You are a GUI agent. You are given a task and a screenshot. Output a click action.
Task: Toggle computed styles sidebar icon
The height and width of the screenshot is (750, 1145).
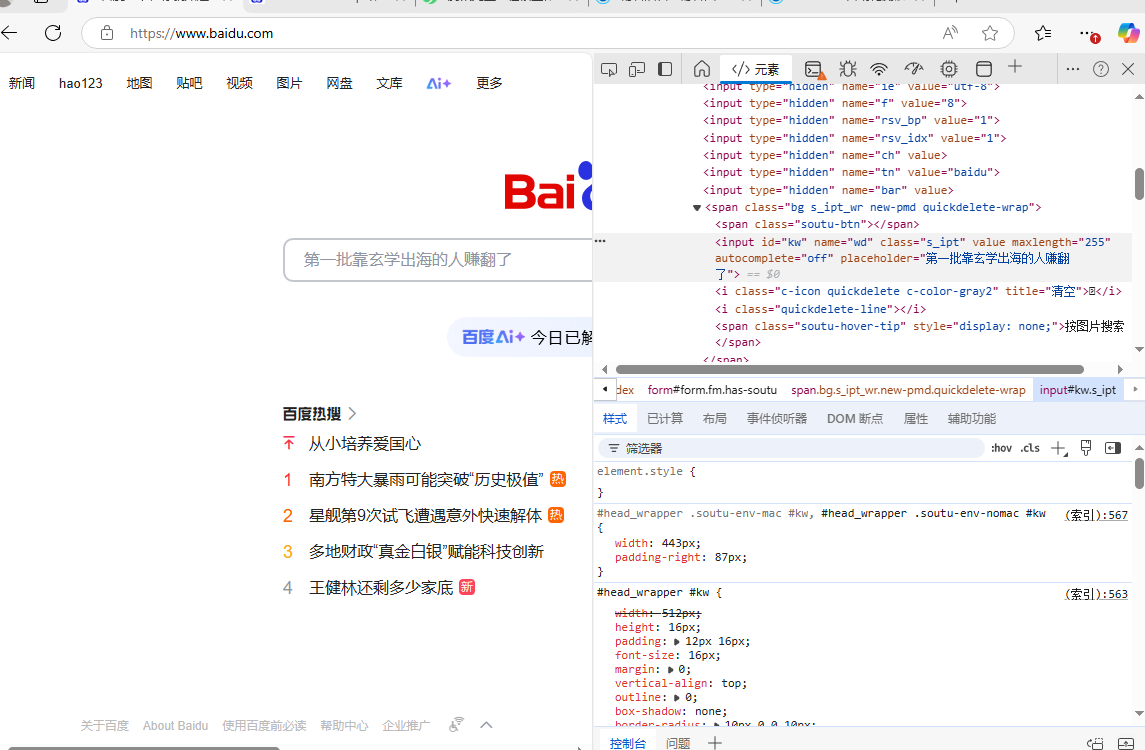(x=1113, y=448)
